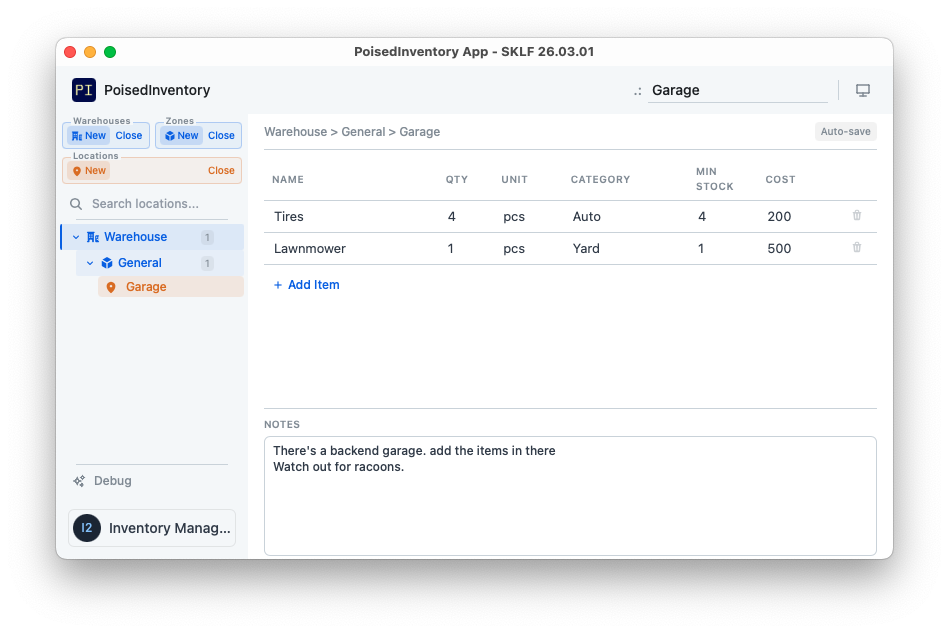Viewport: 949px width, 633px height.
Task: Open the Debug panel
Action: [102, 481]
